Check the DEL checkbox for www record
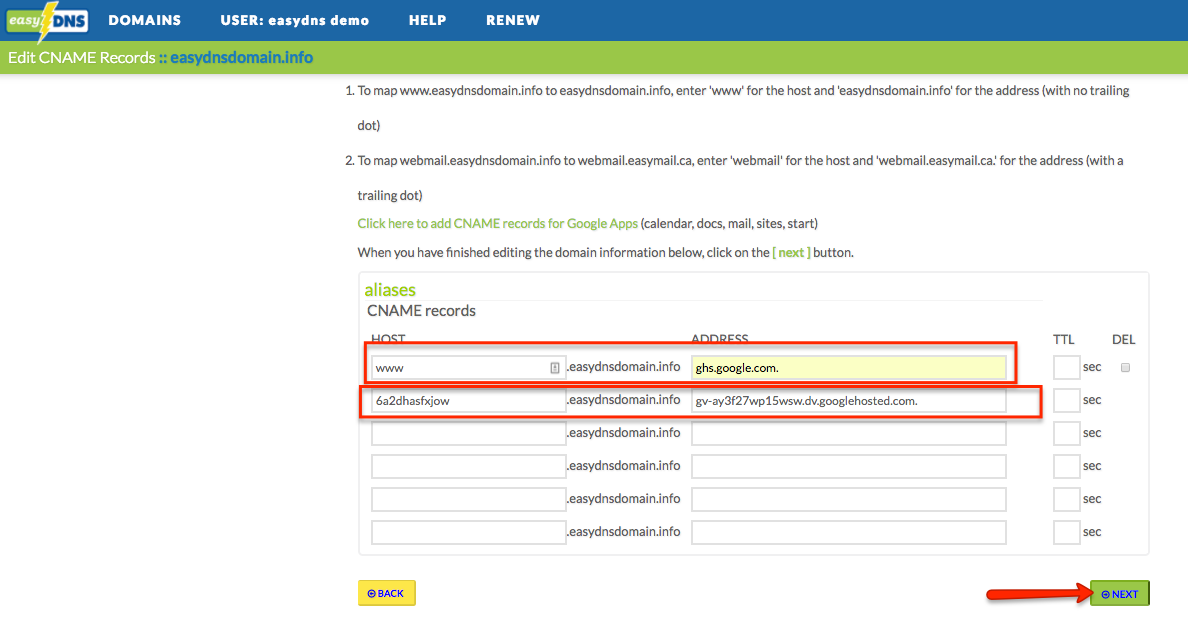 pos(1125,367)
